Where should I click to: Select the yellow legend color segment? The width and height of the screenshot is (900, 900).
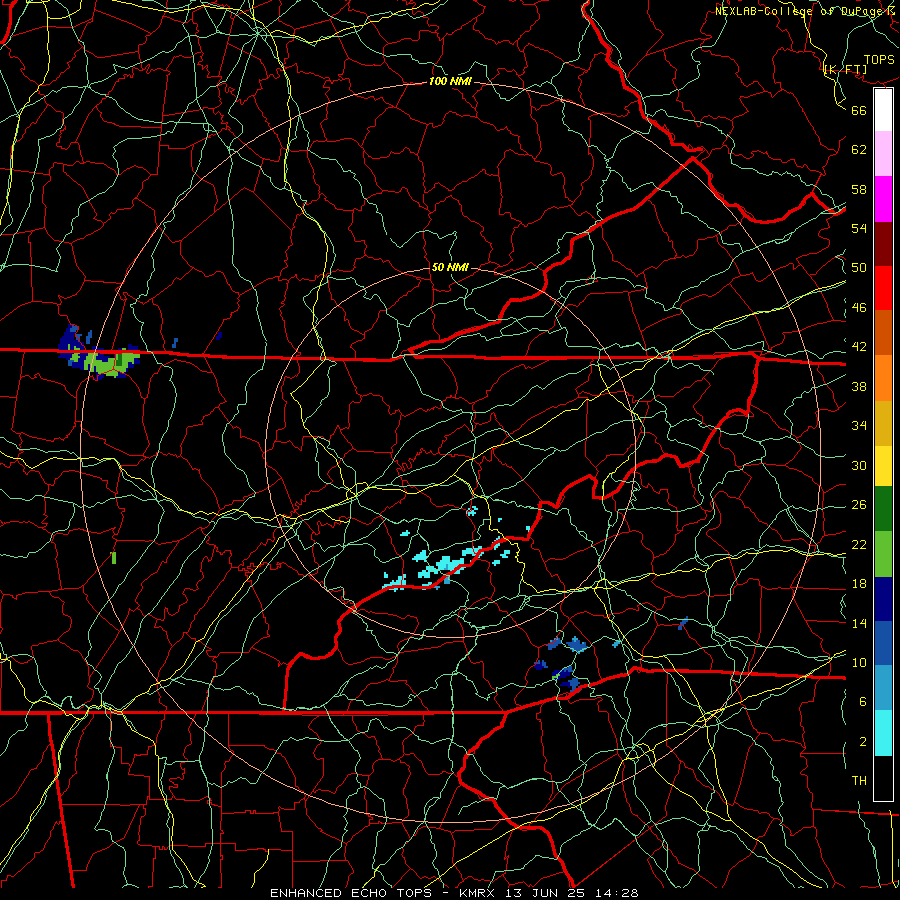tap(883, 466)
